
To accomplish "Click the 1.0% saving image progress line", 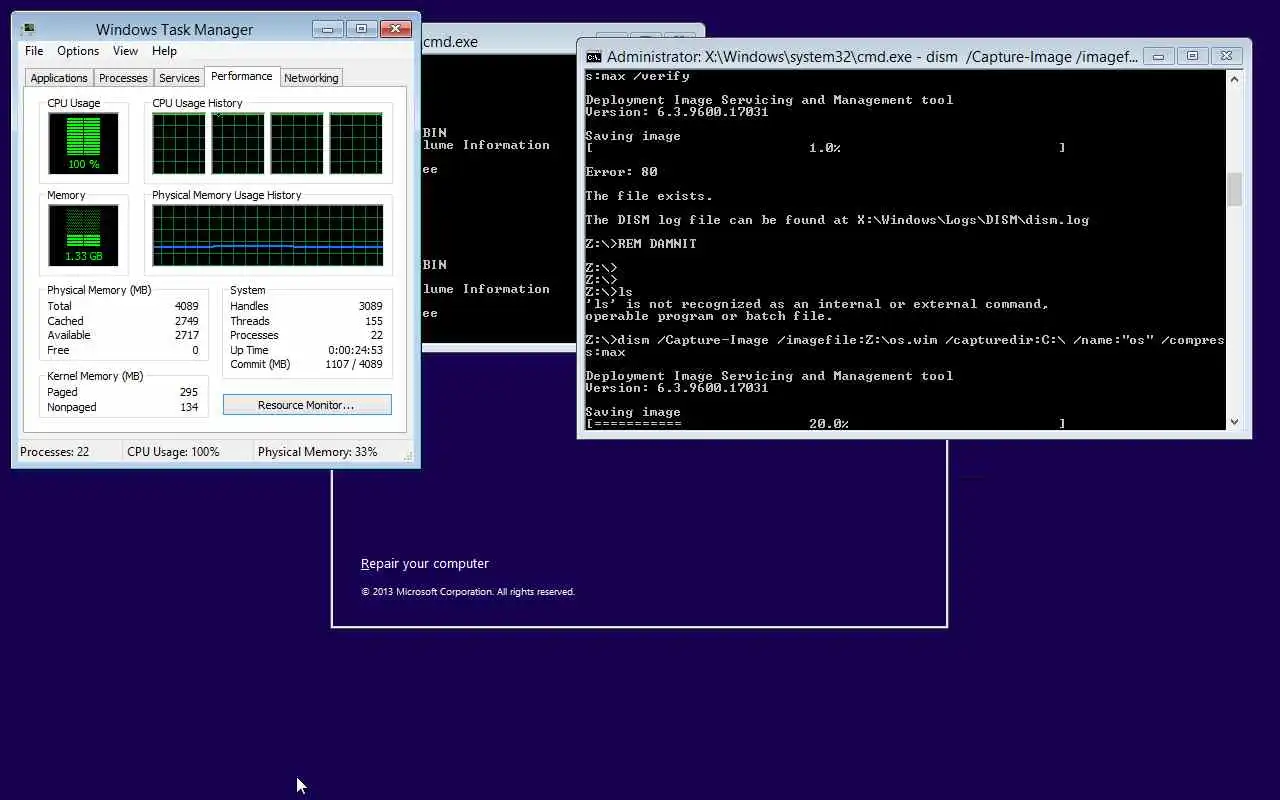I will (x=825, y=148).
